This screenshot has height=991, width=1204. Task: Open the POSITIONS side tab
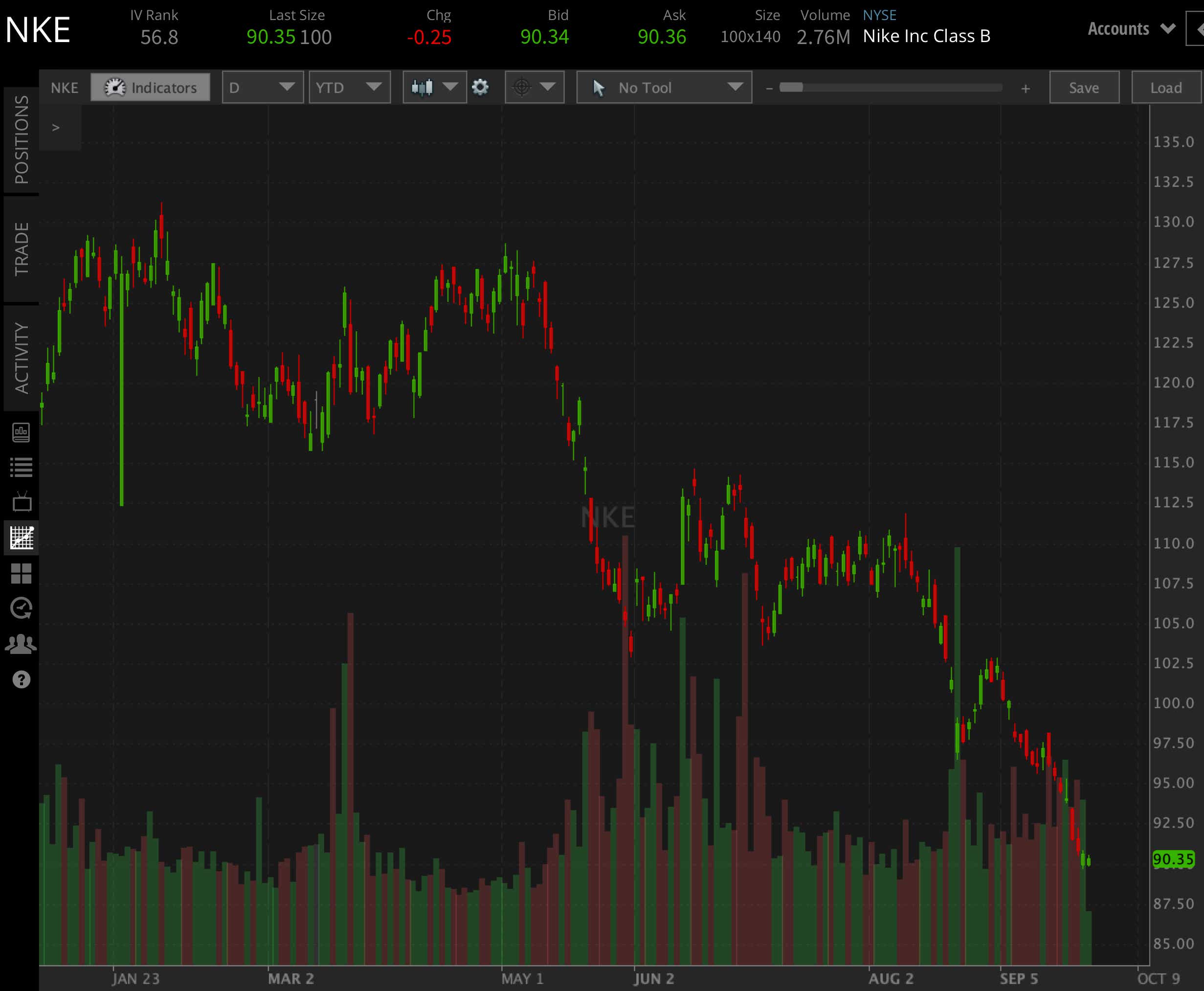(21, 140)
